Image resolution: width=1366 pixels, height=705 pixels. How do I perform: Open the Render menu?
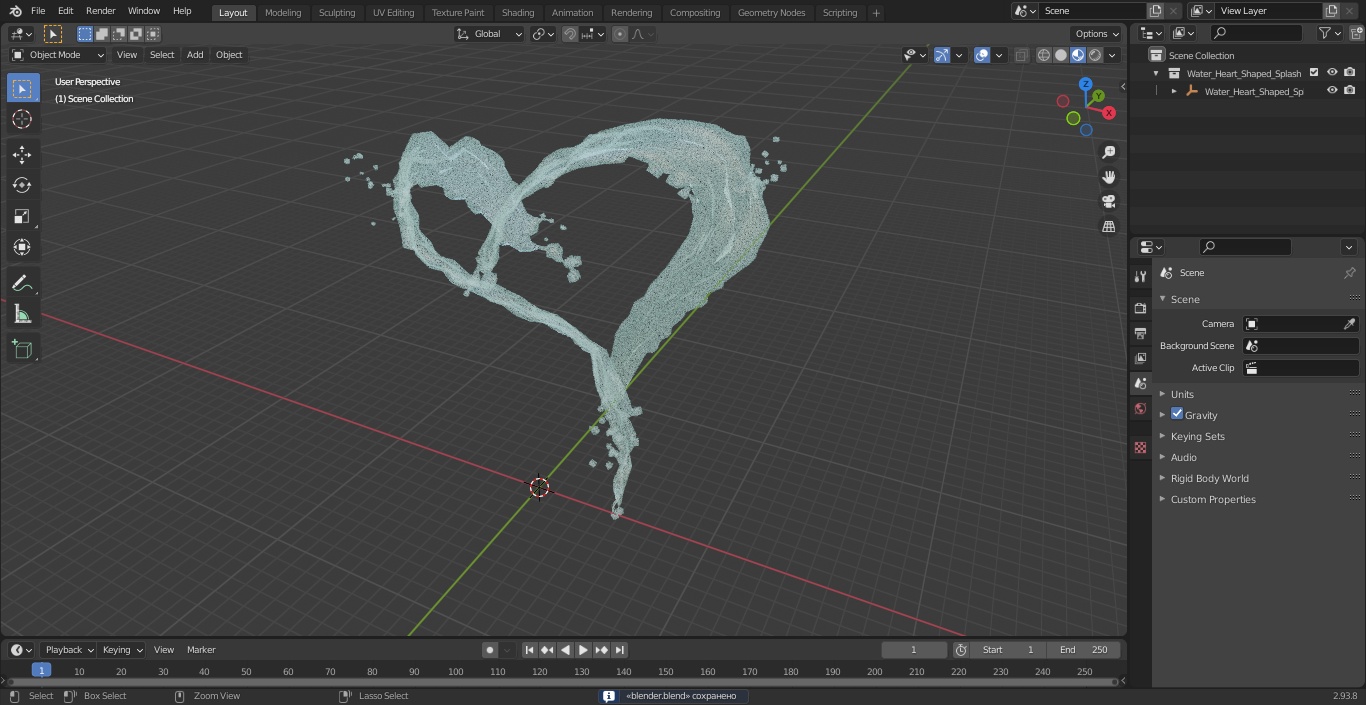(100, 11)
